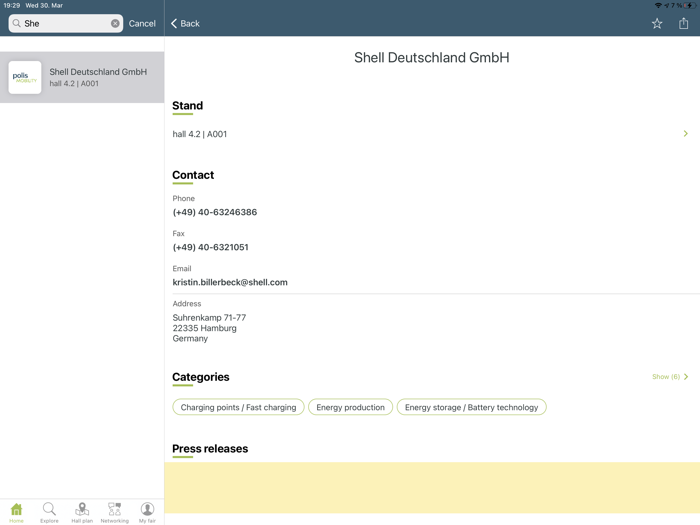The width and height of the screenshot is (700, 525).
Task: Open the Hall plan tab
Action: click(82, 512)
